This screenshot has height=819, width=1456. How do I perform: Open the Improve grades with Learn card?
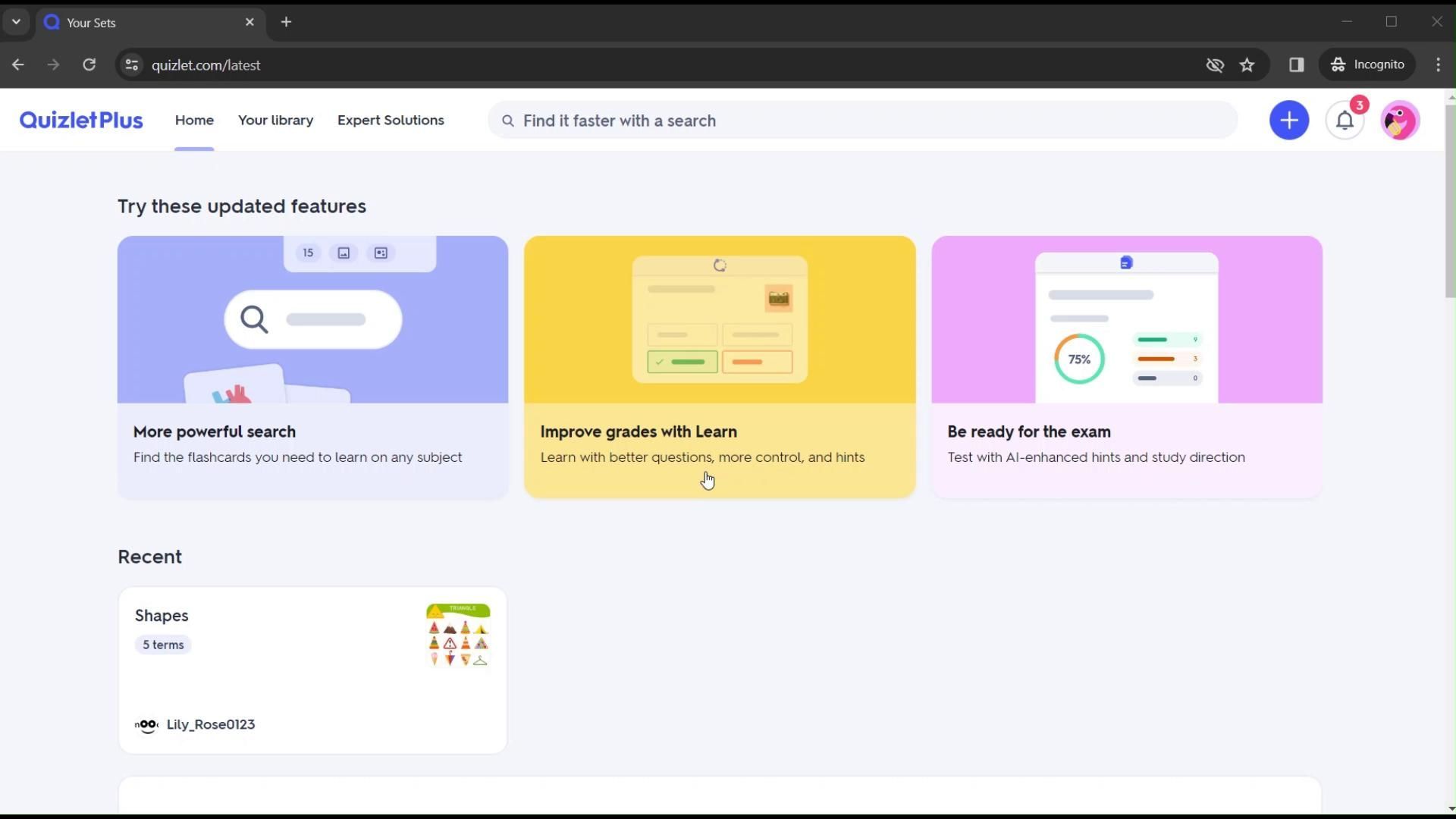[719, 367]
